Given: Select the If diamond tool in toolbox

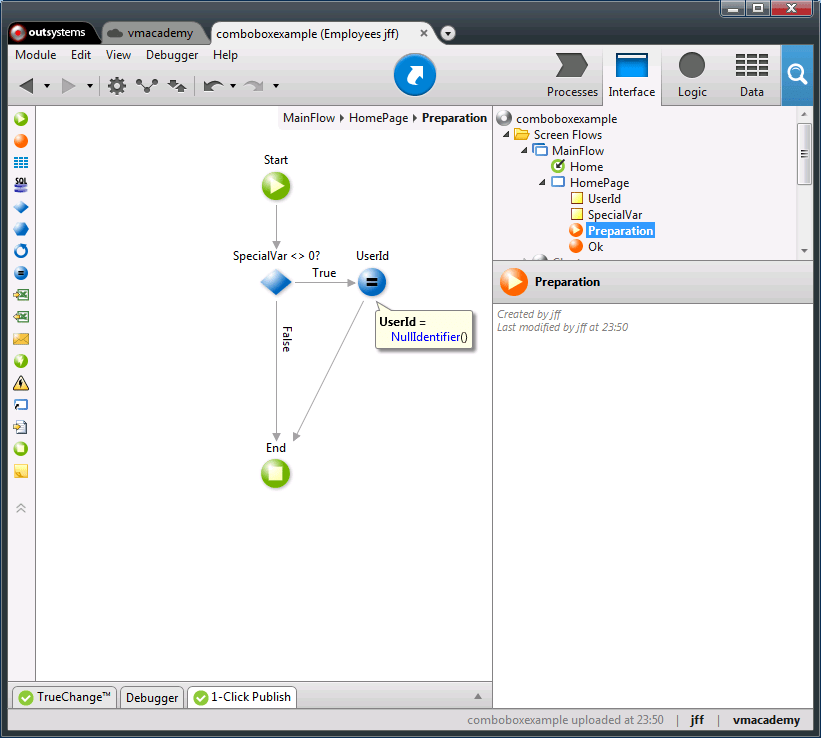Looking at the screenshot, I should [21, 207].
